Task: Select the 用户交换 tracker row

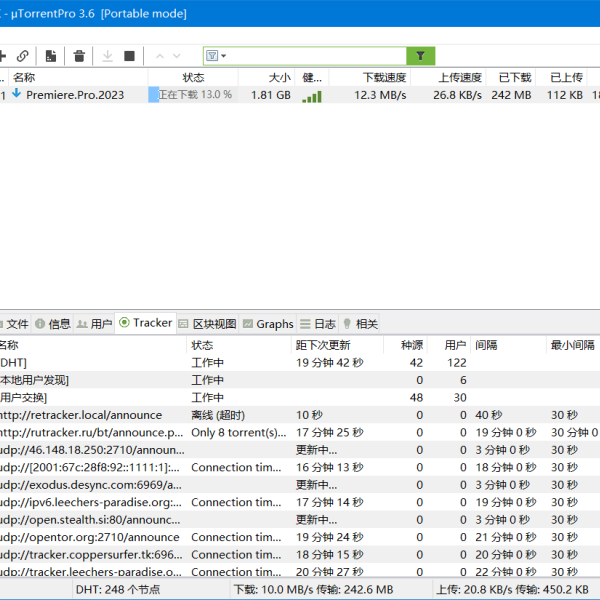Action: (300, 398)
